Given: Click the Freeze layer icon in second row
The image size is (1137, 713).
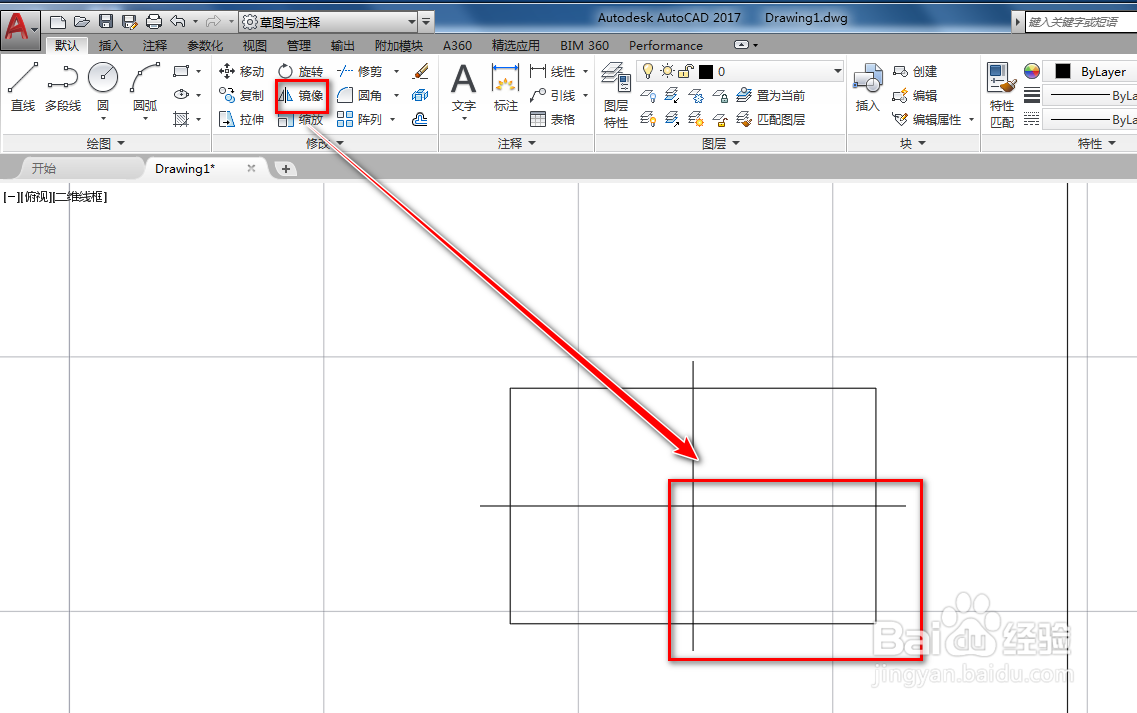Looking at the screenshot, I should click(x=696, y=95).
